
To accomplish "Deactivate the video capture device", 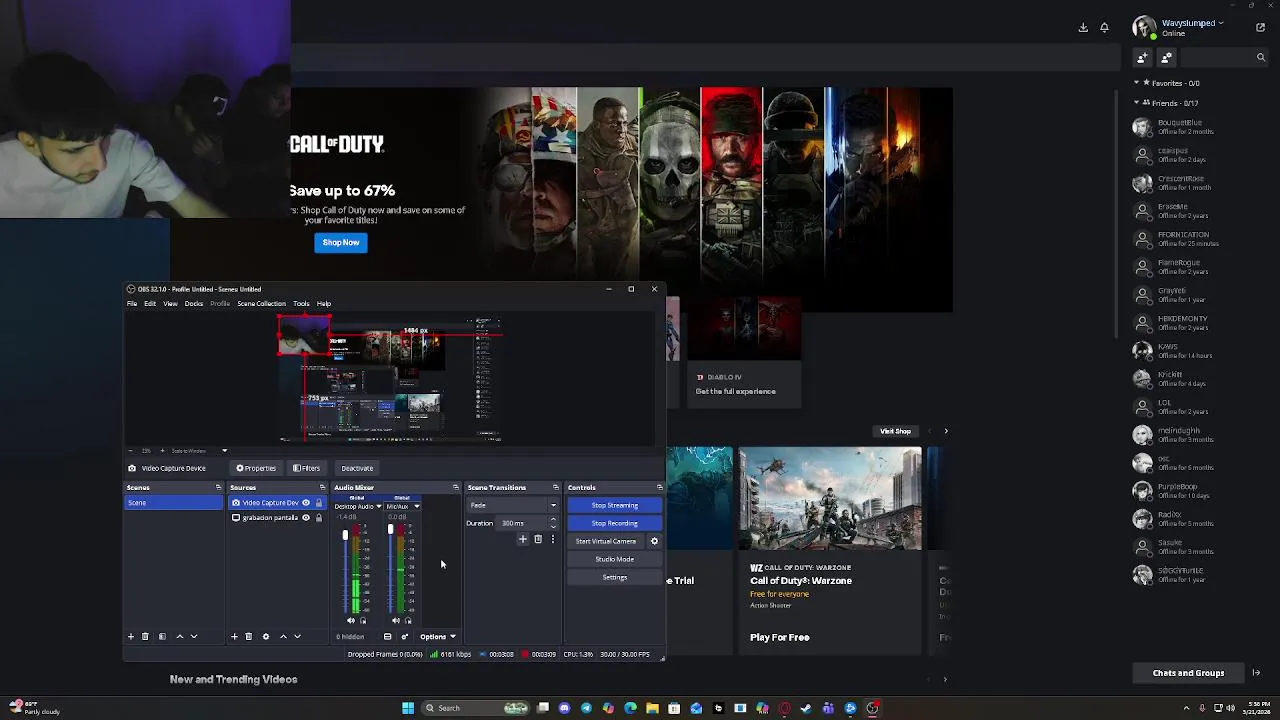I will click(357, 468).
